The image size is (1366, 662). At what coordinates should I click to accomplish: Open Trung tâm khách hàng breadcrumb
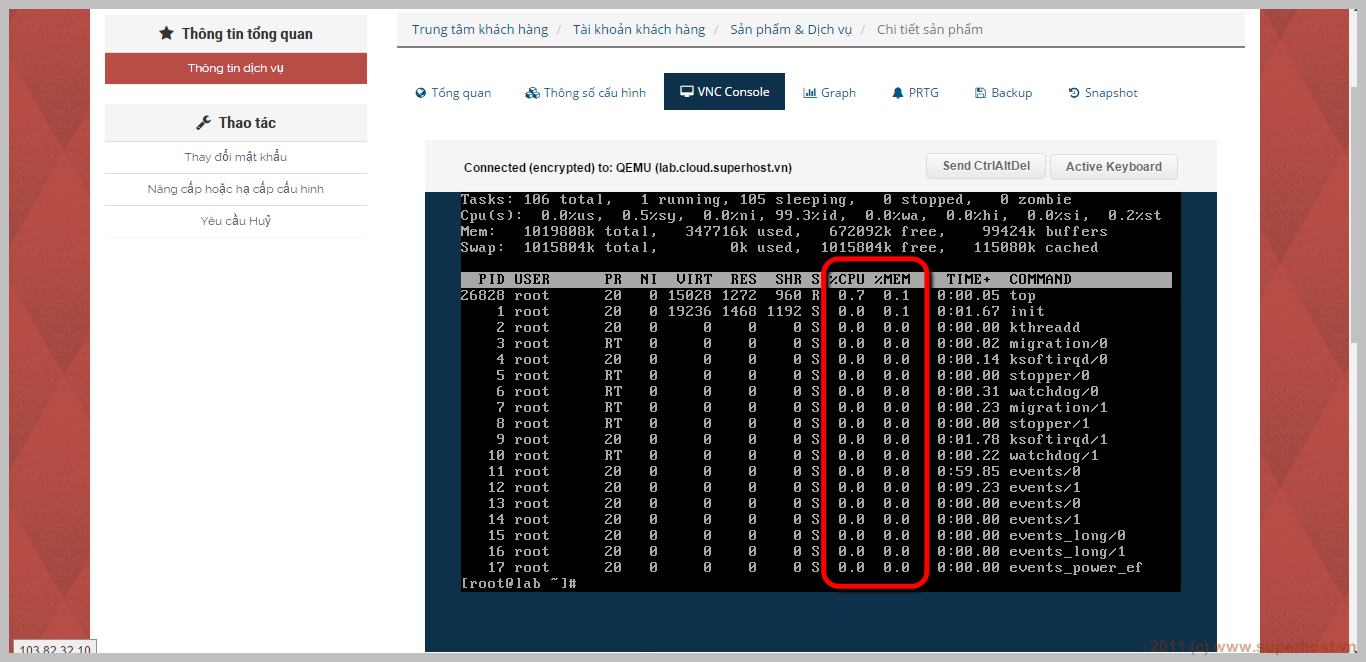[480, 29]
